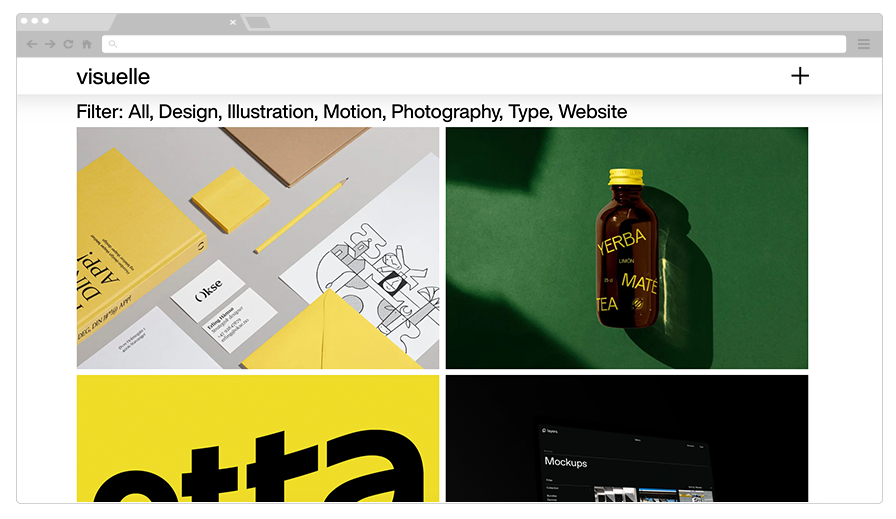This screenshot has width=896, height=519.
Task: Open the browser hamburger menu
Action: (863, 44)
